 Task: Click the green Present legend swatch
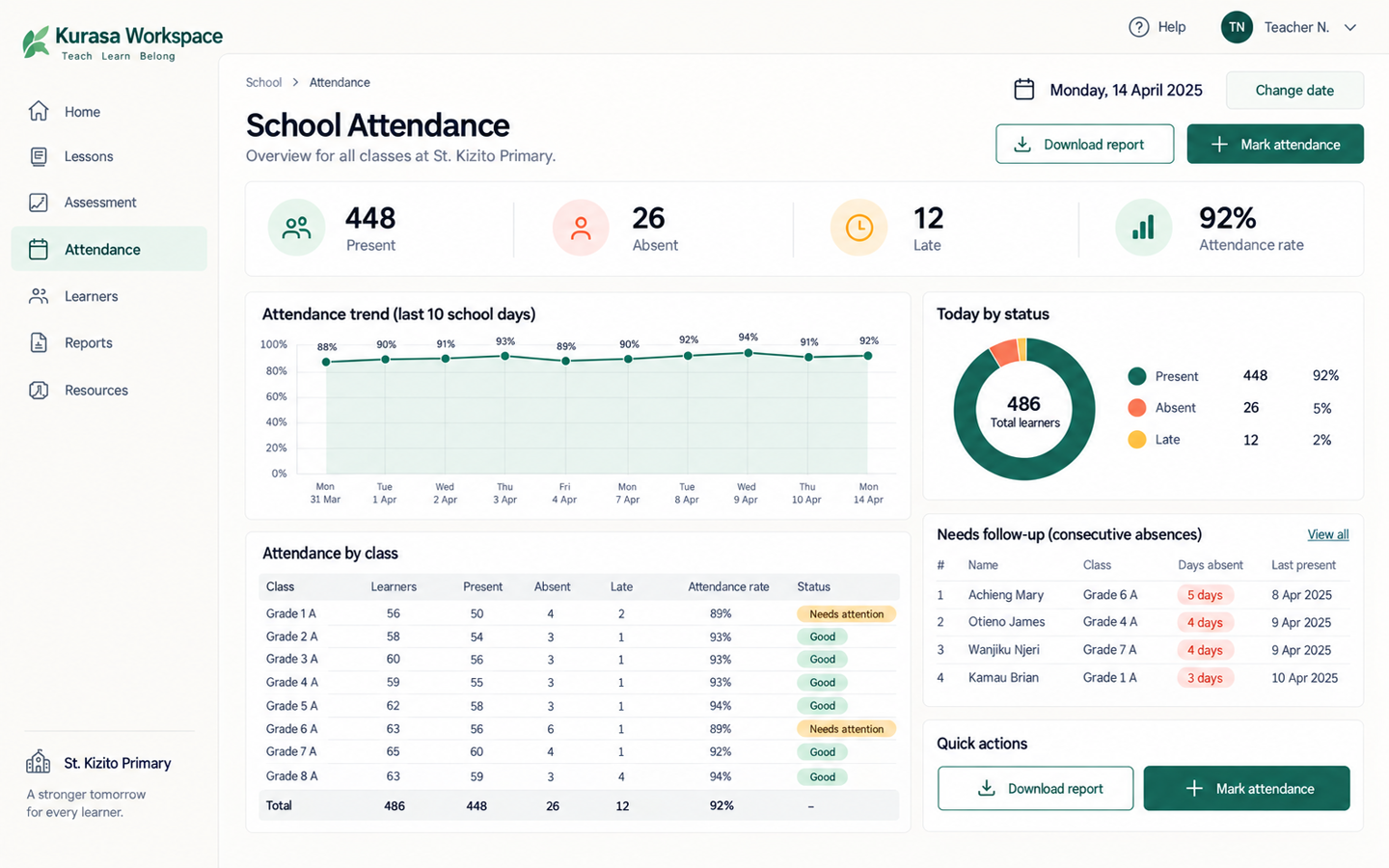[x=1137, y=376]
